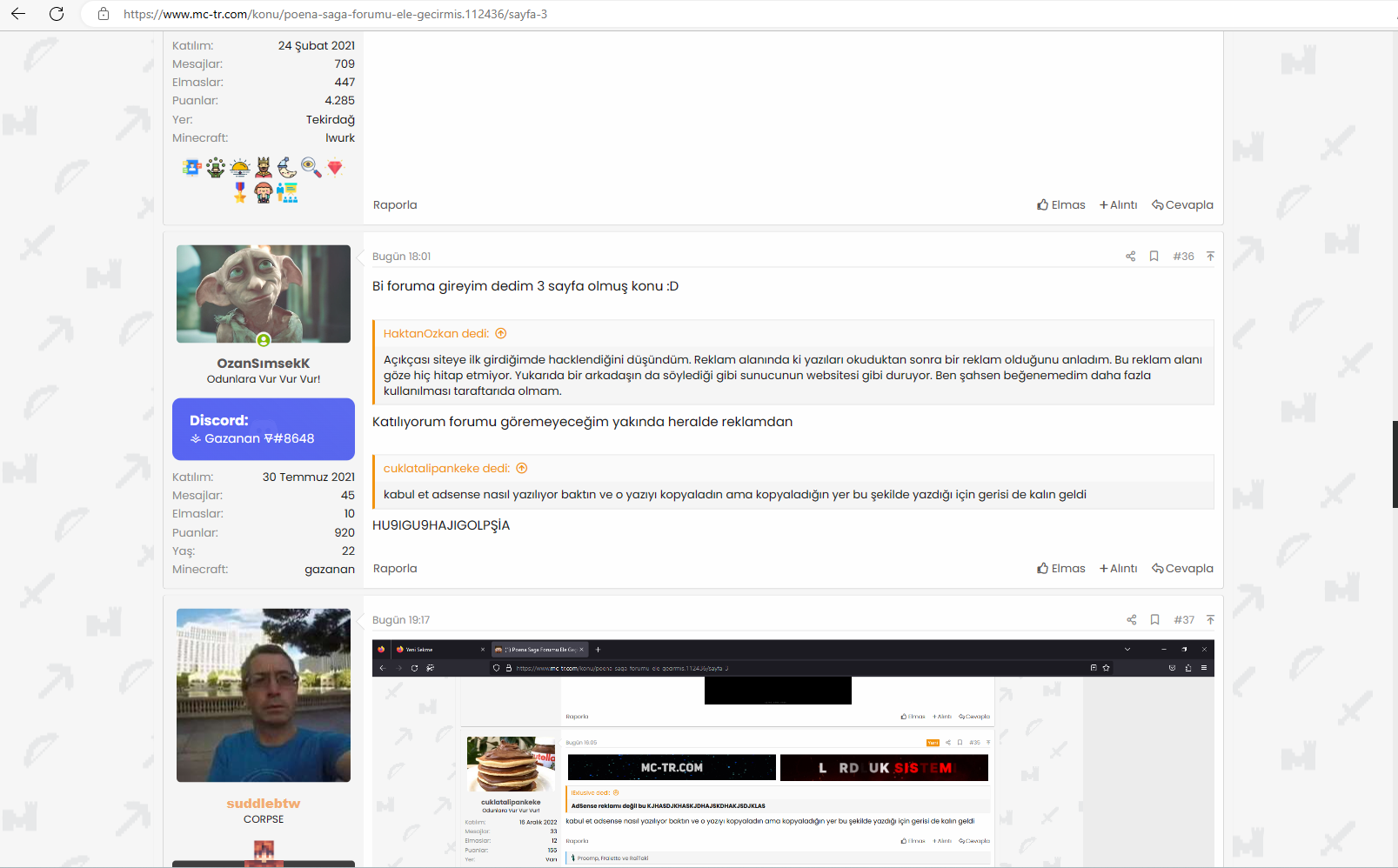This screenshot has width=1398, height=868.
Task: Open suddlebtw username link
Action: (264, 804)
